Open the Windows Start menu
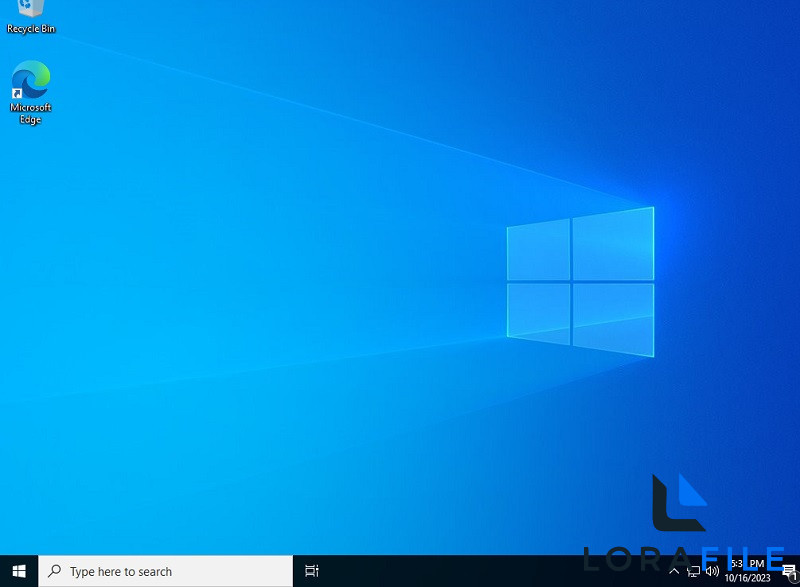The height and width of the screenshot is (587, 800). click(x=19, y=571)
